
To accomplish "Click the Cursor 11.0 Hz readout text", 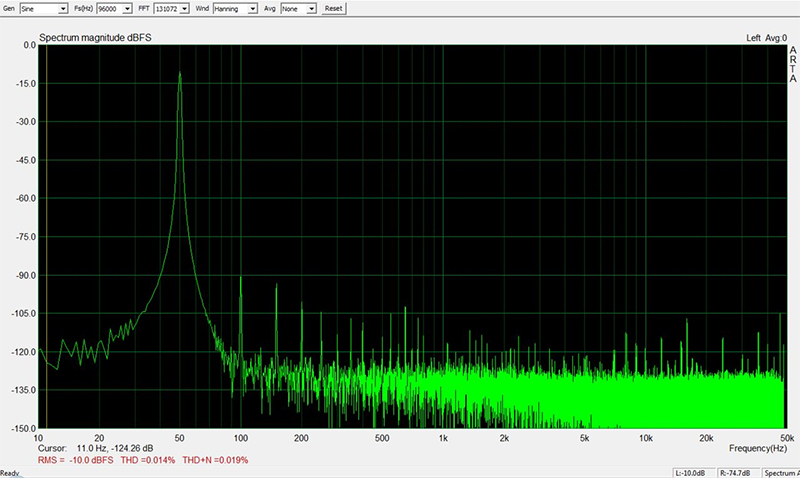I will point(96,449).
